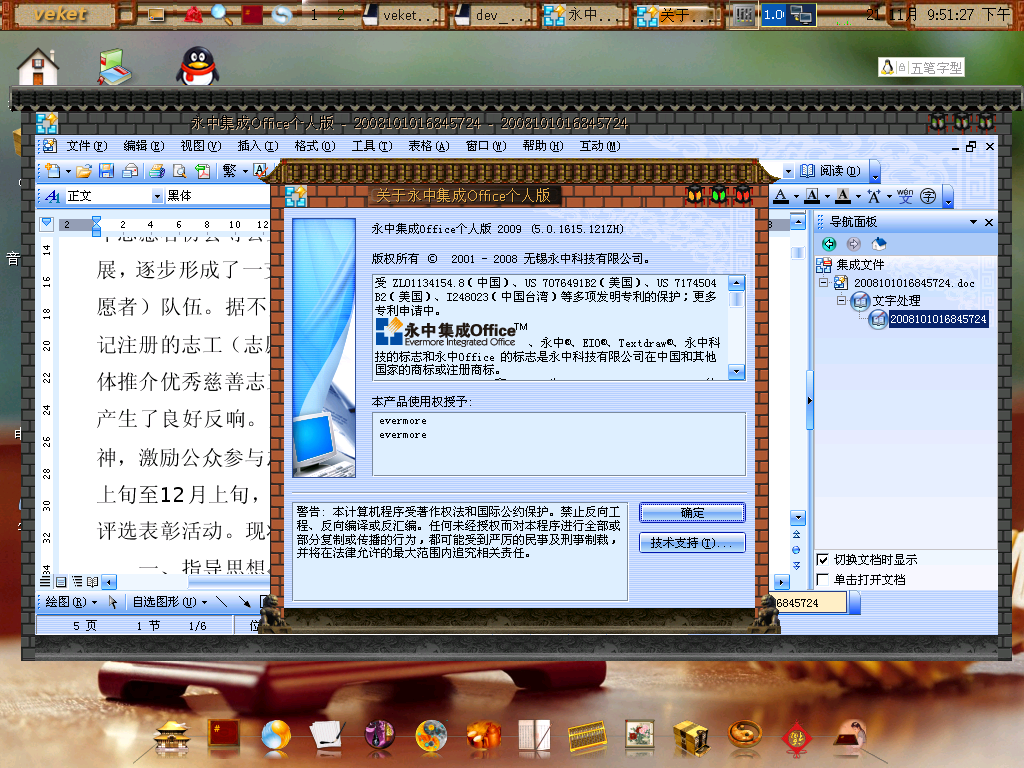The height and width of the screenshot is (768, 1024).
Task: Click the house Home desktop icon
Action: click(x=38, y=67)
